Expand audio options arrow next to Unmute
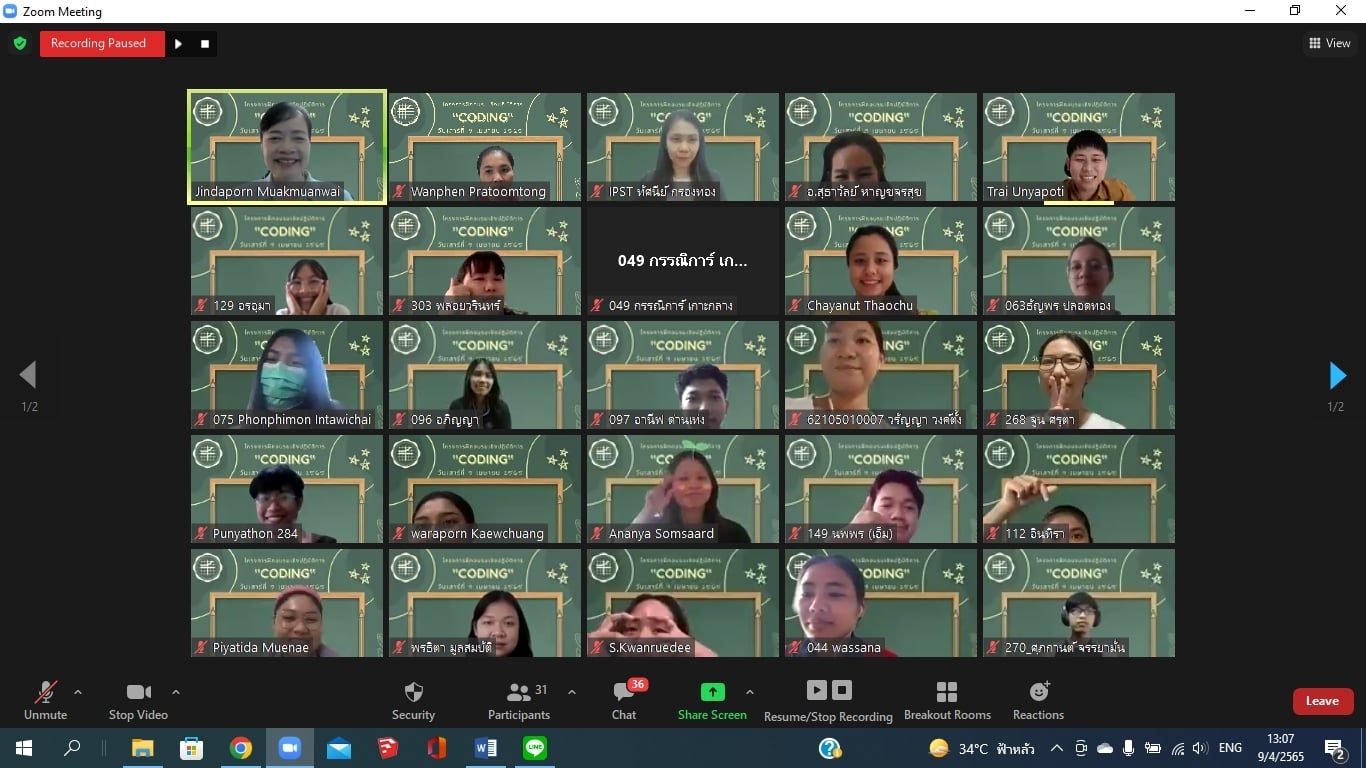The height and width of the screenshot is (768, 1366). point(78,692)
